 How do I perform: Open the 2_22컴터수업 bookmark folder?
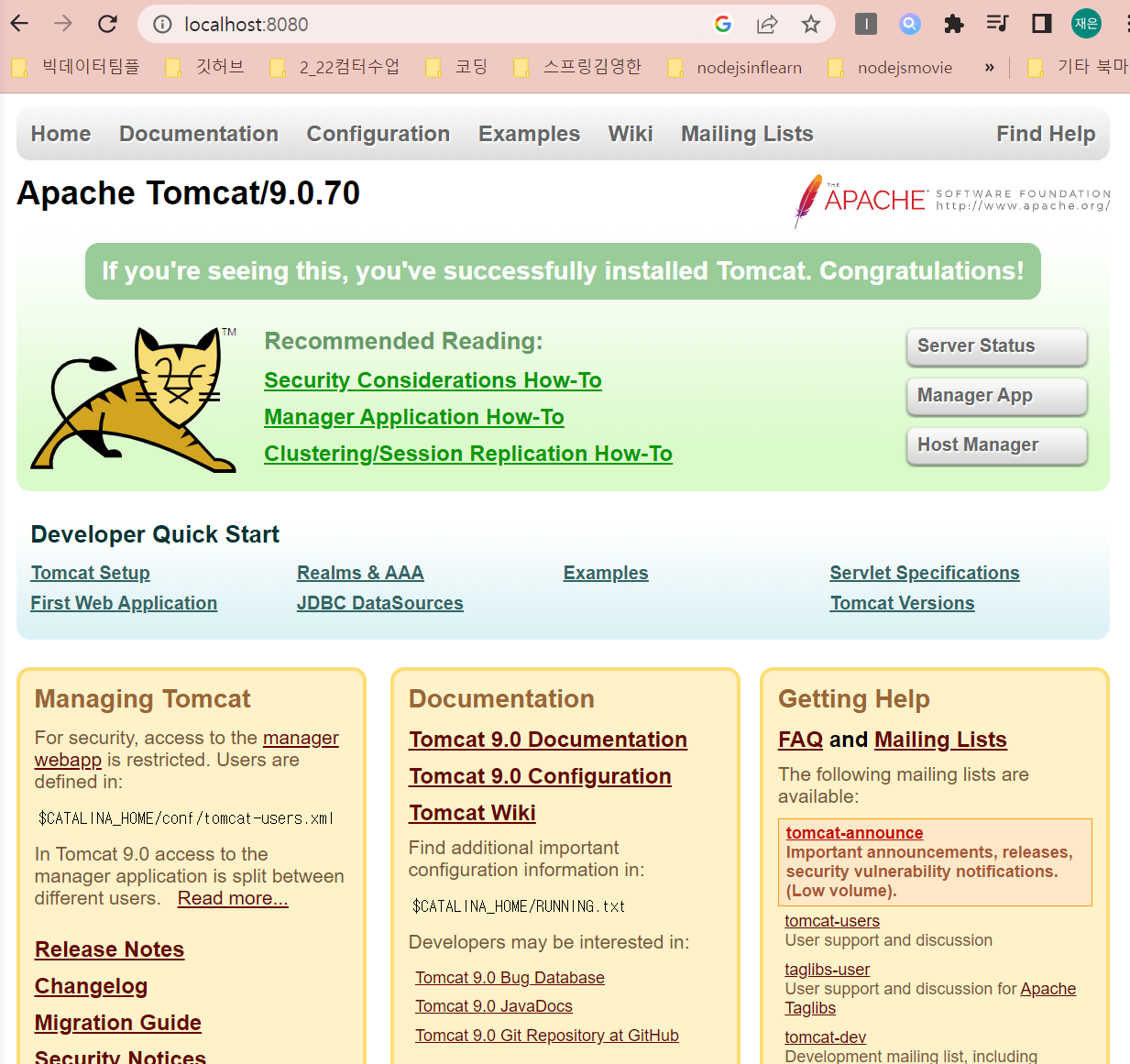click(335, 67)
